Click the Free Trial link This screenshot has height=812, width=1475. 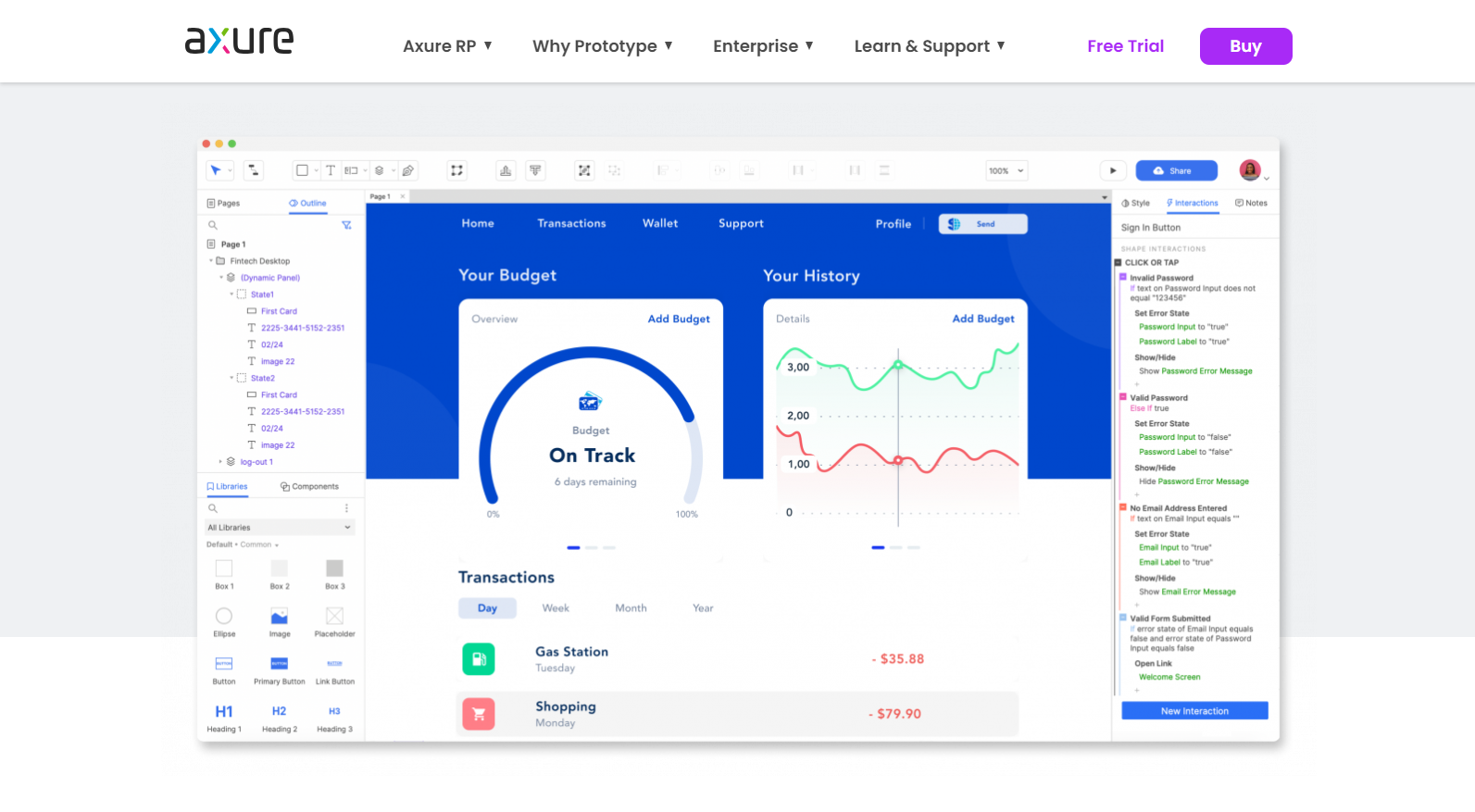[1125, 46]
